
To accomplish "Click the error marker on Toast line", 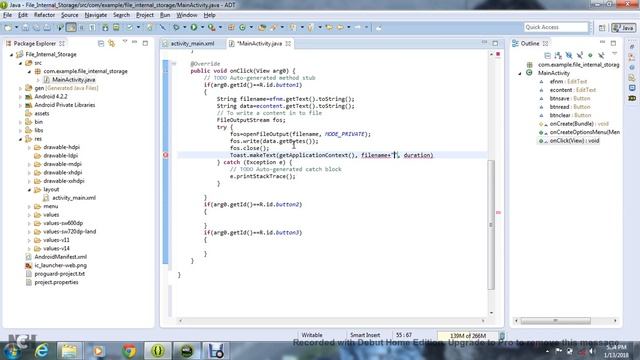I will 166,155.
